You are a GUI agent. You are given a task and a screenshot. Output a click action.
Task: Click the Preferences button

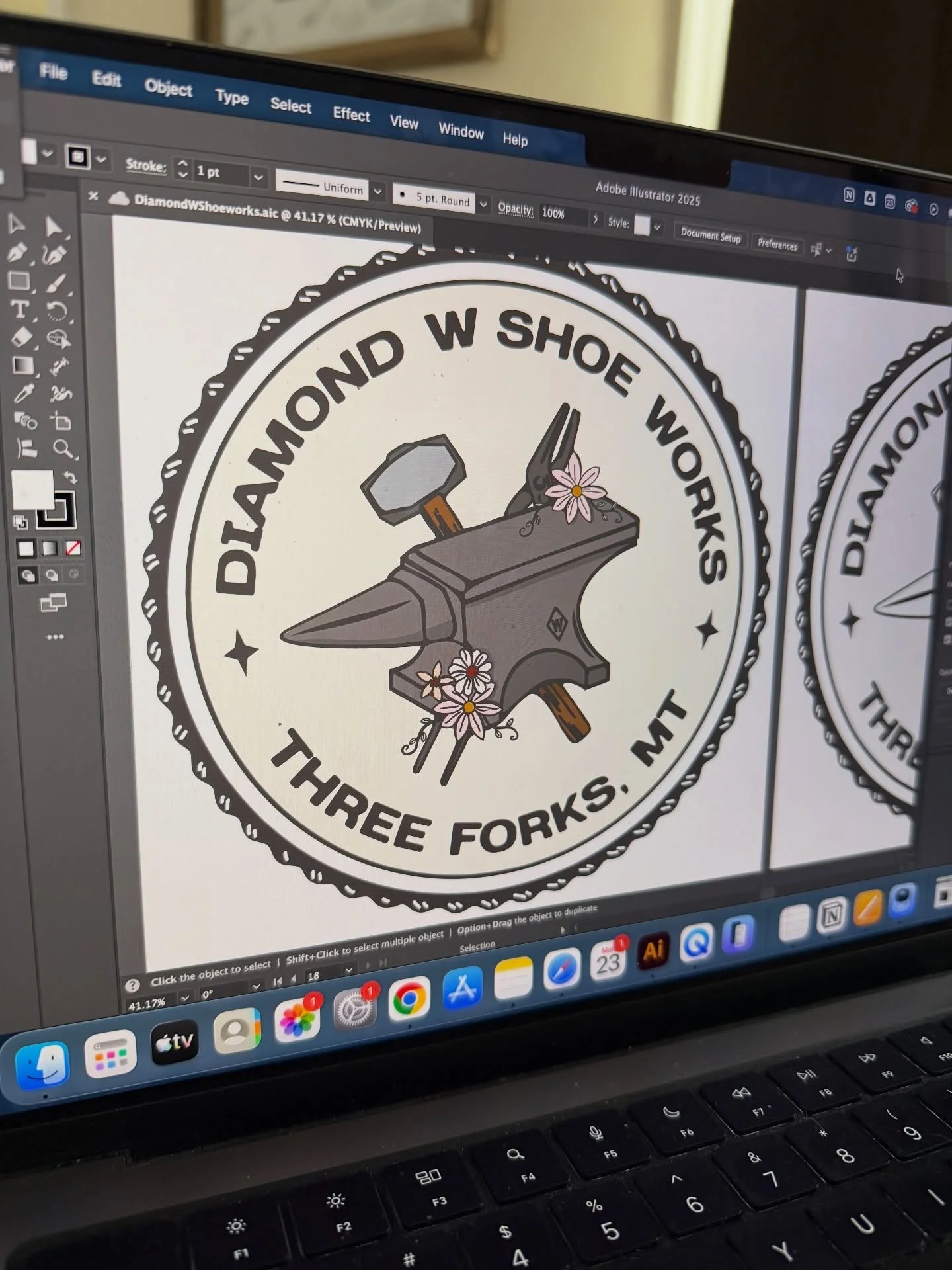click(x=777, y=244)
